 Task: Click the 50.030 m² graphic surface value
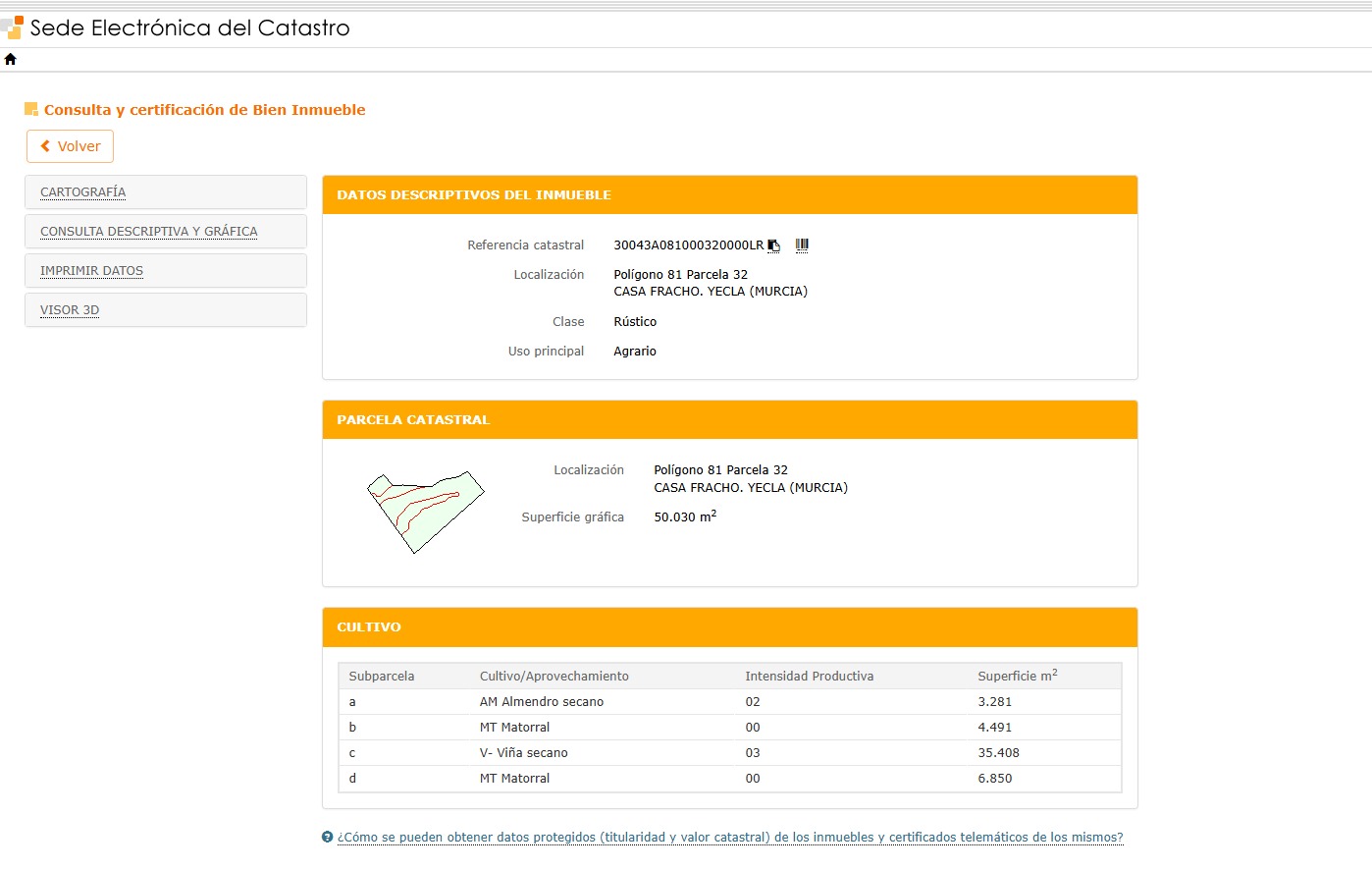click(685, 517)
